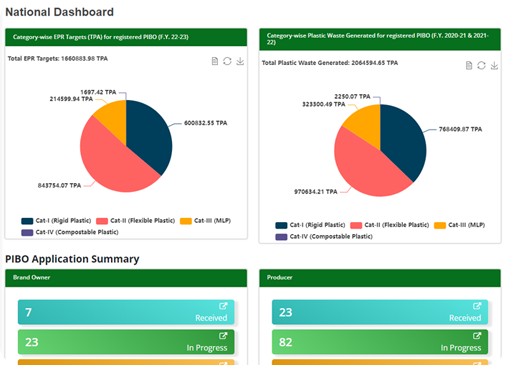Click the 323300.49 TPA data label
505x365 pixels.
click(324, 104)
